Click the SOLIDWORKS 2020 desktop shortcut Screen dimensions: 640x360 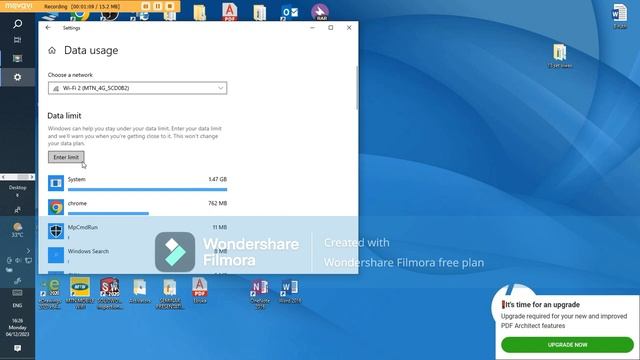[x=110, y=293]
